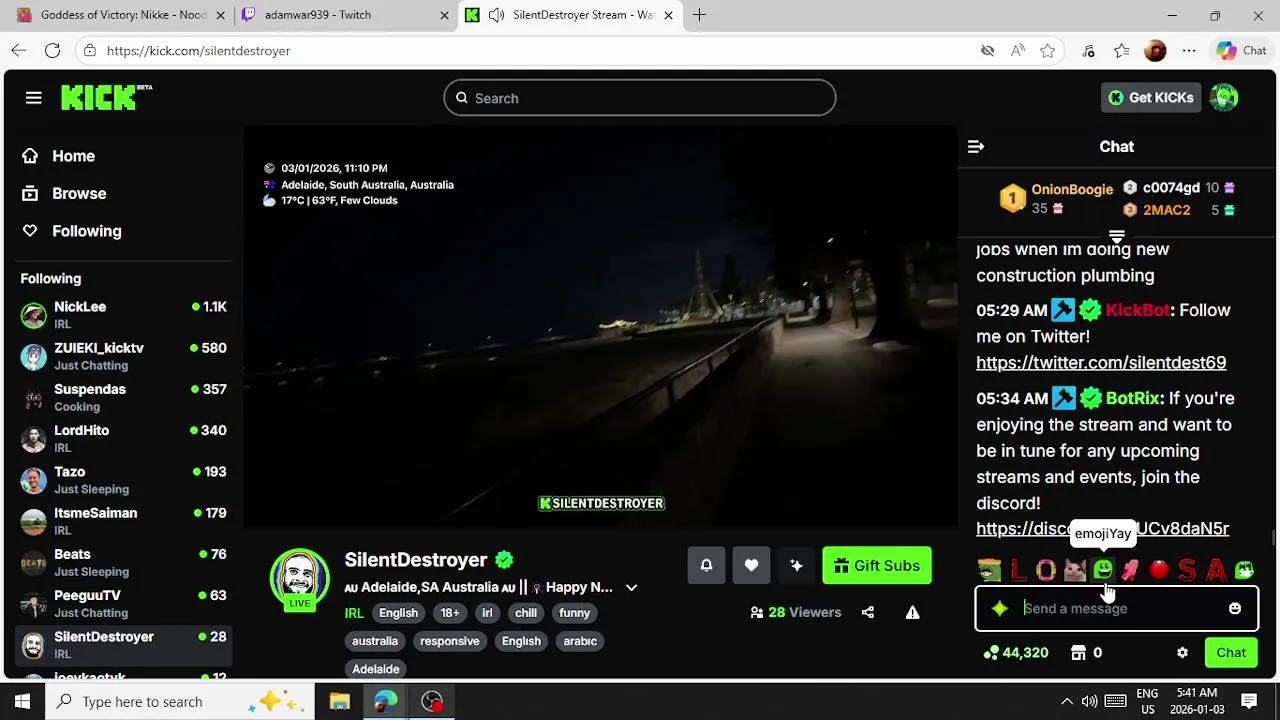Open ItsmeSaiman channel
The image size is (1280, 720).
pos(124,521)
